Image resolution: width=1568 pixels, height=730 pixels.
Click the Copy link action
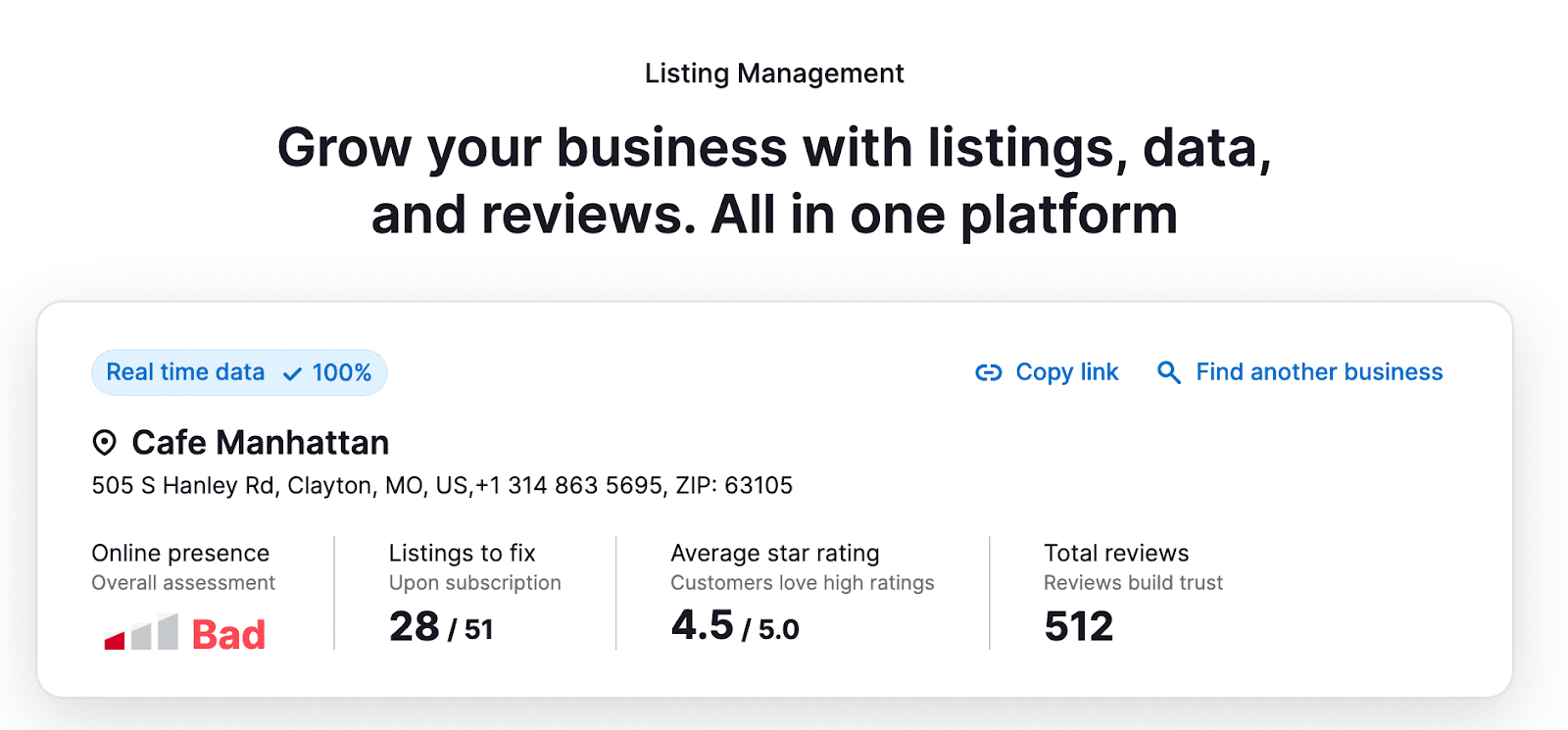pyautogui.click(x=1066, y=372)
